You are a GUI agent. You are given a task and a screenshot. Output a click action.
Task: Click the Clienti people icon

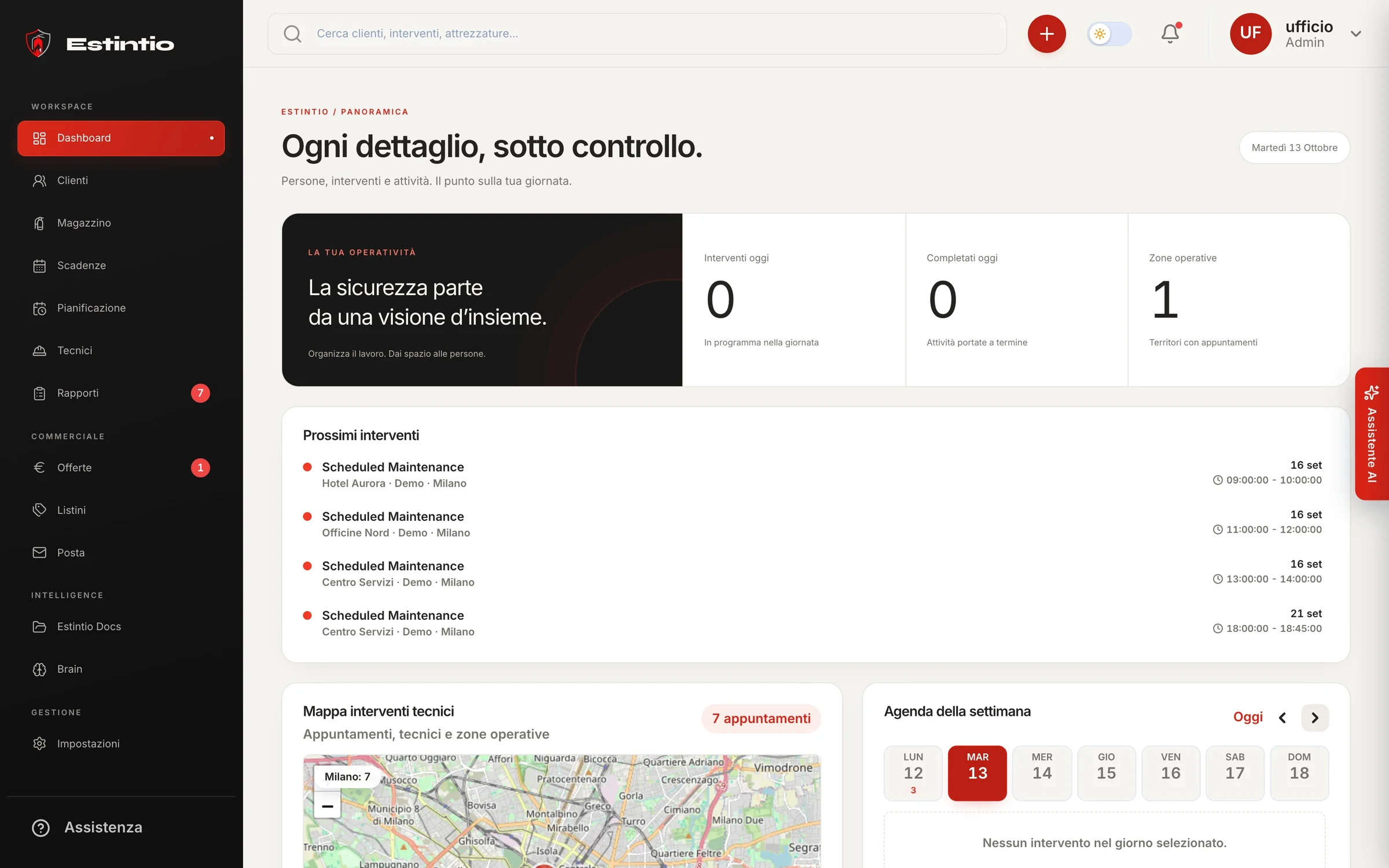[x=39, y=181]
